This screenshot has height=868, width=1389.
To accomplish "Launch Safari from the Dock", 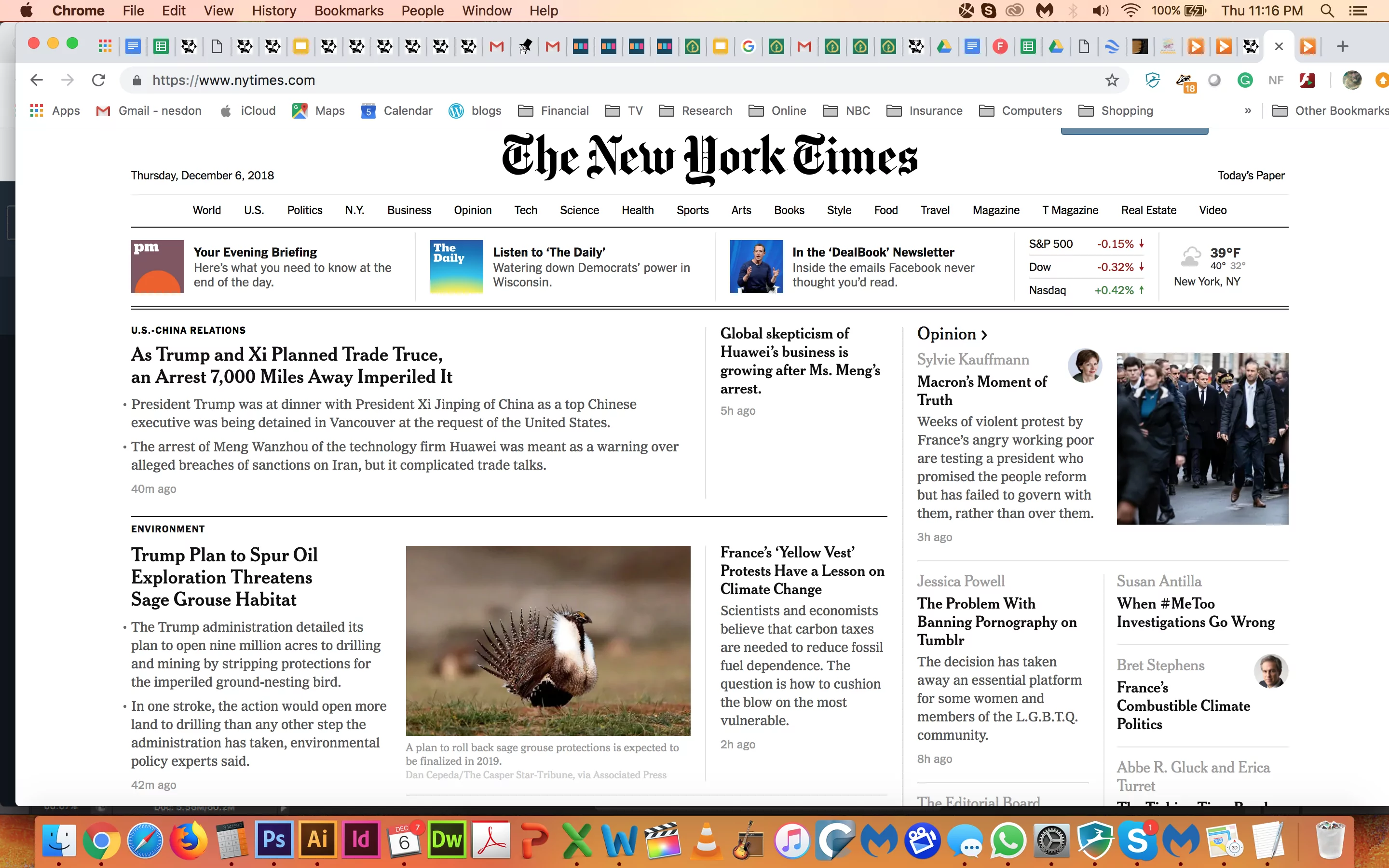I will pyautogui.click(x=145, y=841).
